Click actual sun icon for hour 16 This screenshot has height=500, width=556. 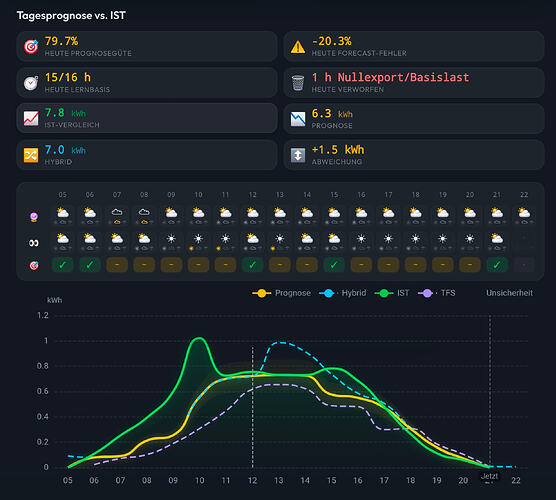(361, 239)
